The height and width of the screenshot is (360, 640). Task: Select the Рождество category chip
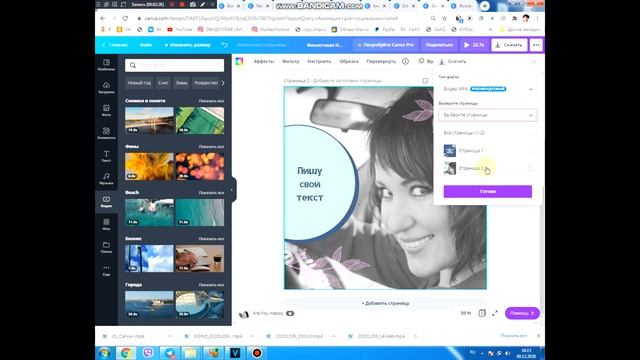coord(206,83)
